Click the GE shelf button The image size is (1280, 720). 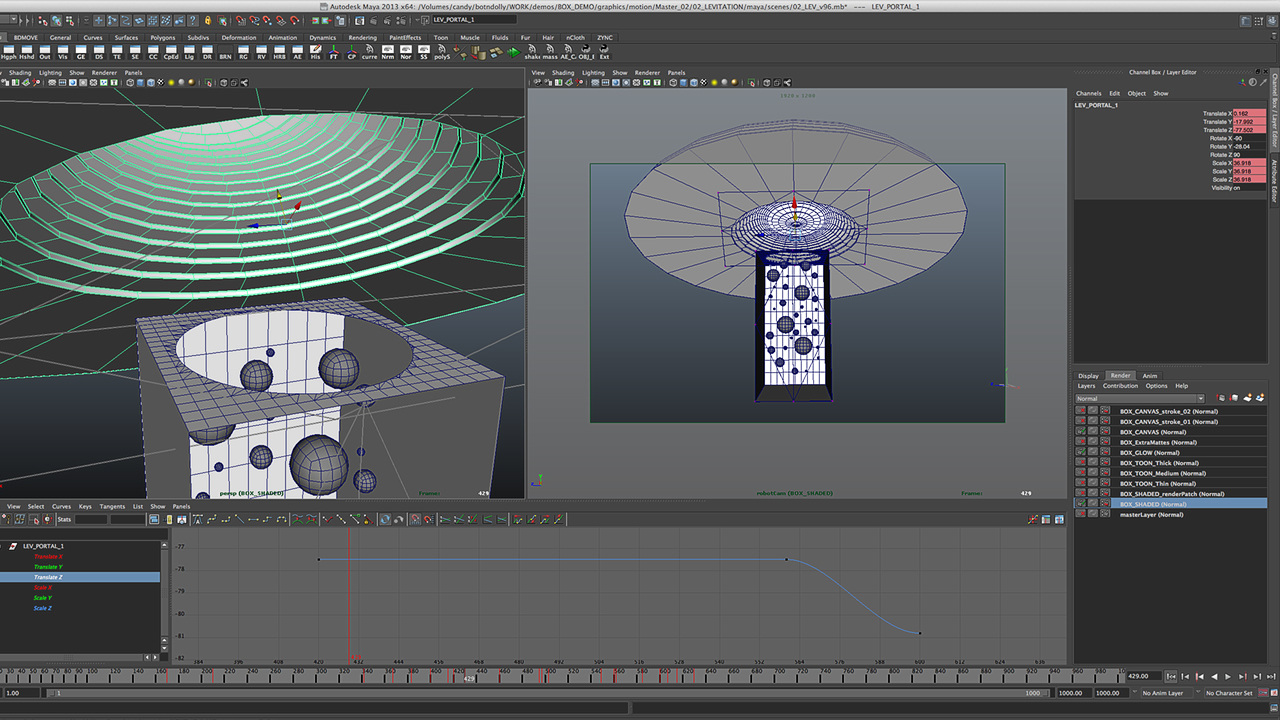pos(81,52)
